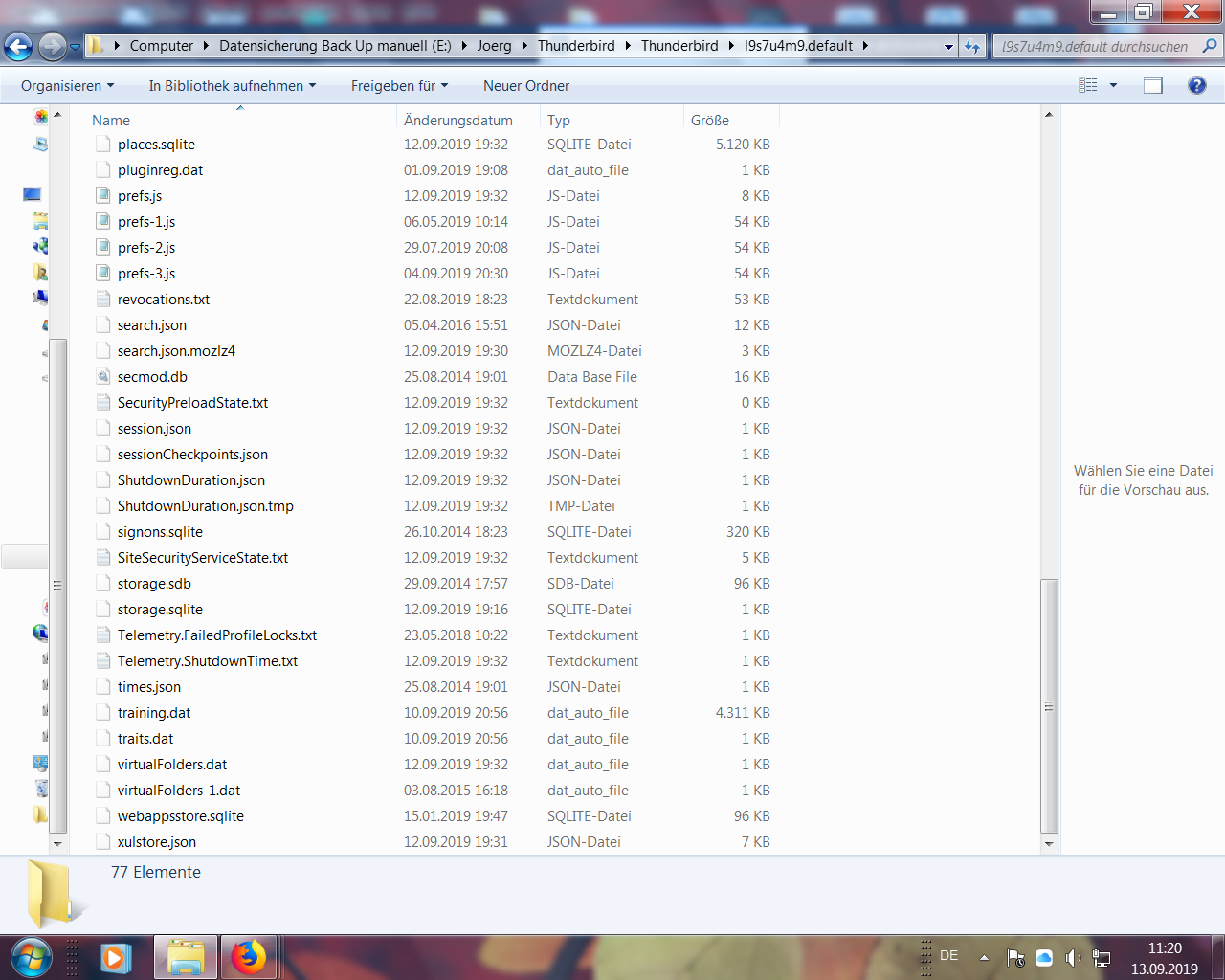Refresh the l9s7u4m9.default folder view

click(x=972, y=46)
